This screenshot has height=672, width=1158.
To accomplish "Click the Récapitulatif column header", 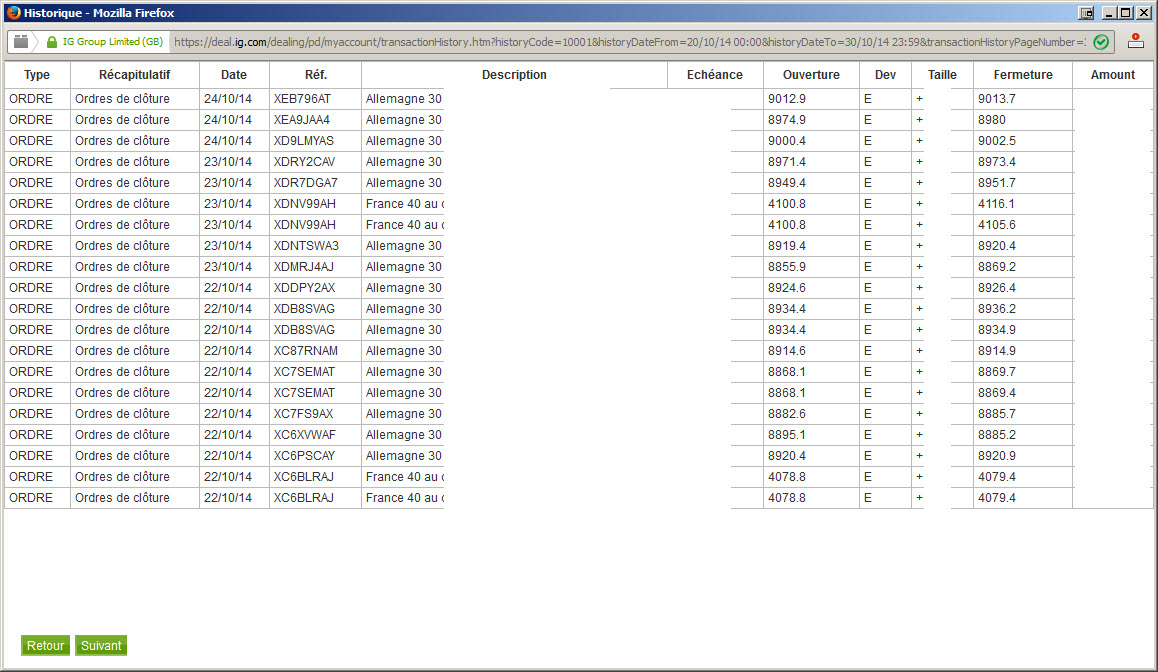I will [134, 75].
